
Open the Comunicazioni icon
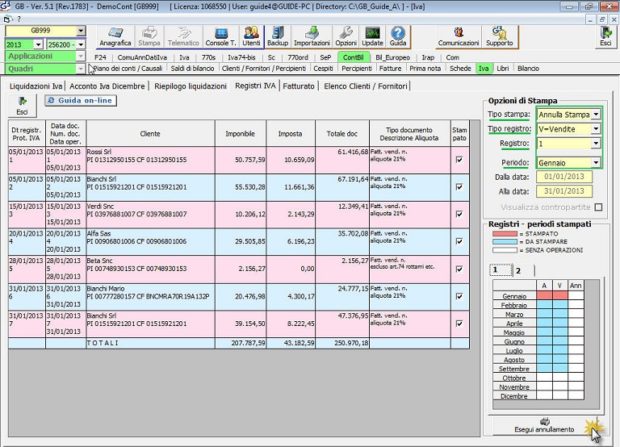pyautogui.click(x=458, y=37)
